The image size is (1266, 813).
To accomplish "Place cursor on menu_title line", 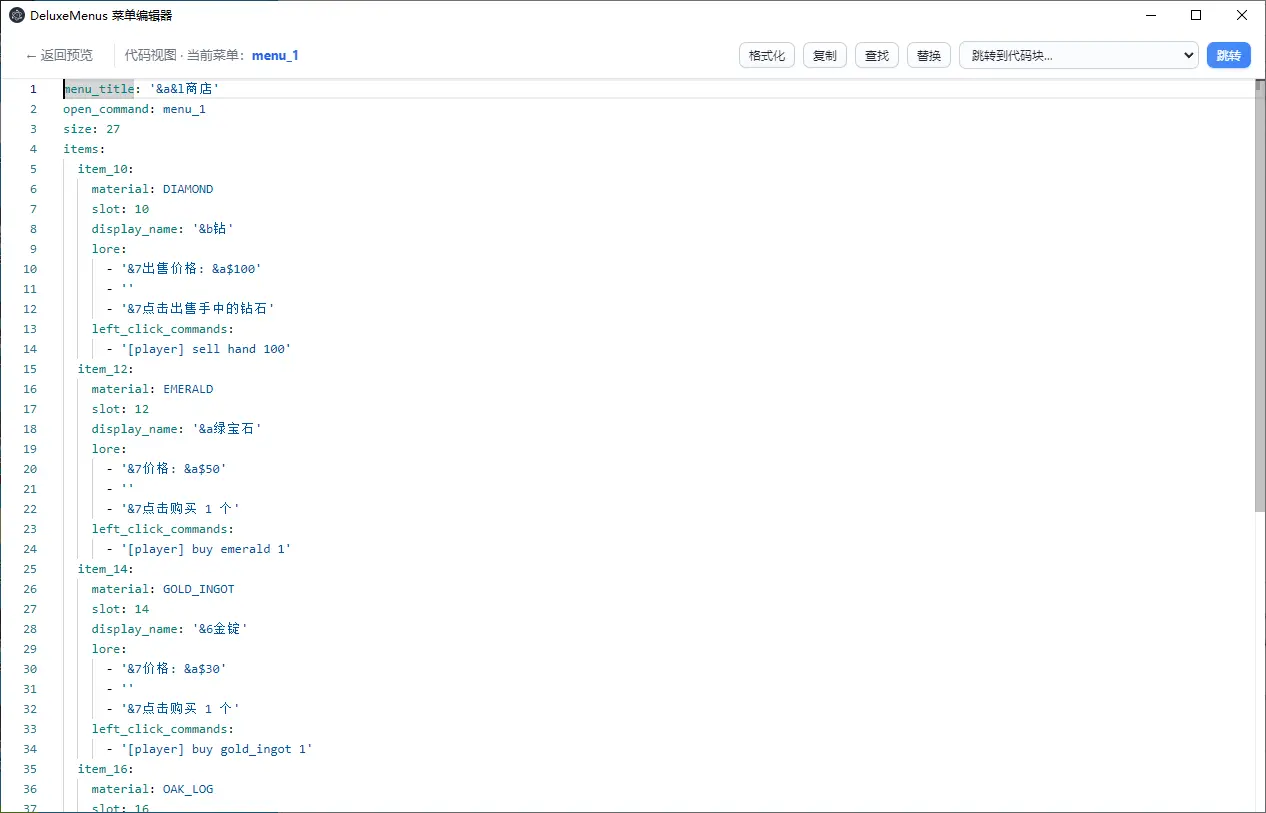I will [141, 89].
